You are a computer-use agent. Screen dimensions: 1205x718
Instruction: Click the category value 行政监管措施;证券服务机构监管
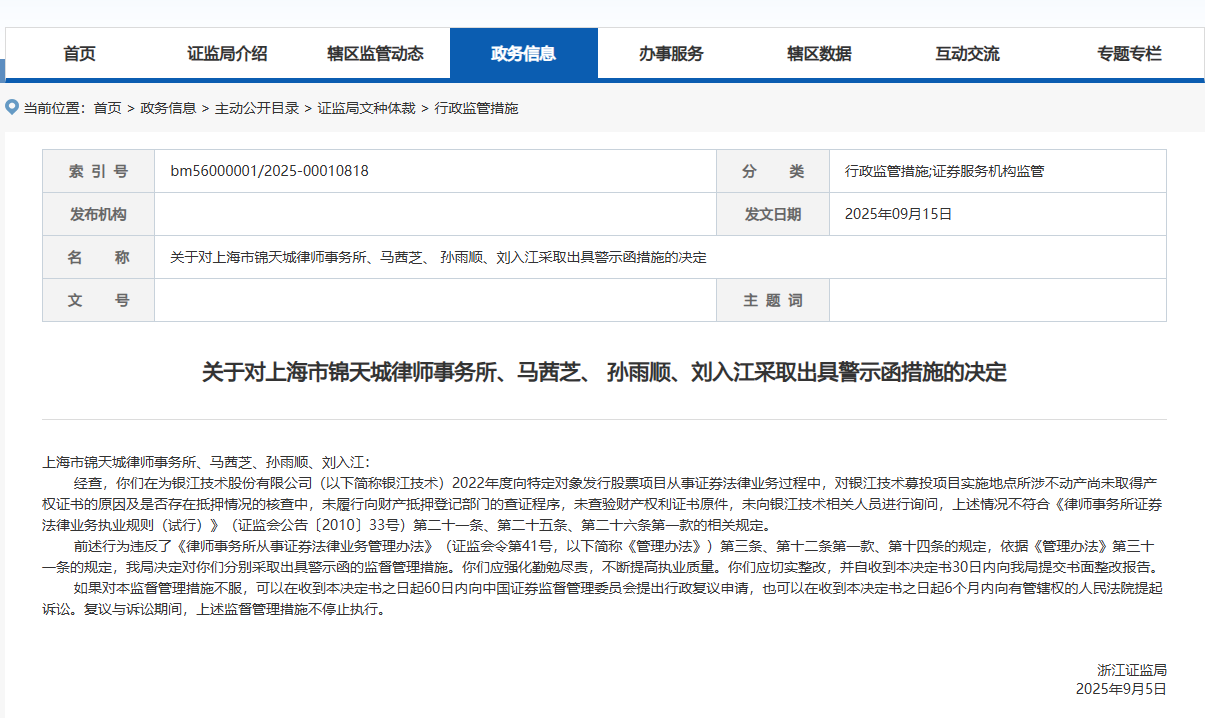[x=944, y=171]
